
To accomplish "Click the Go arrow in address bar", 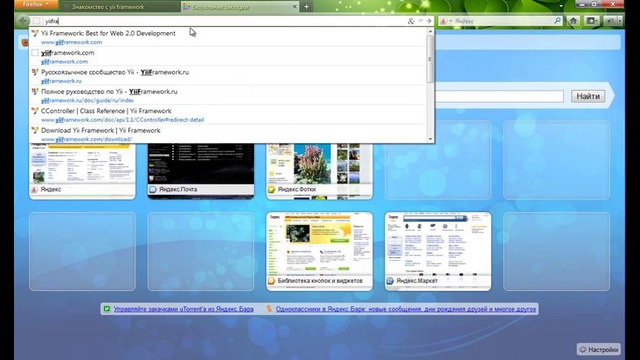I will tap(429, 21).
